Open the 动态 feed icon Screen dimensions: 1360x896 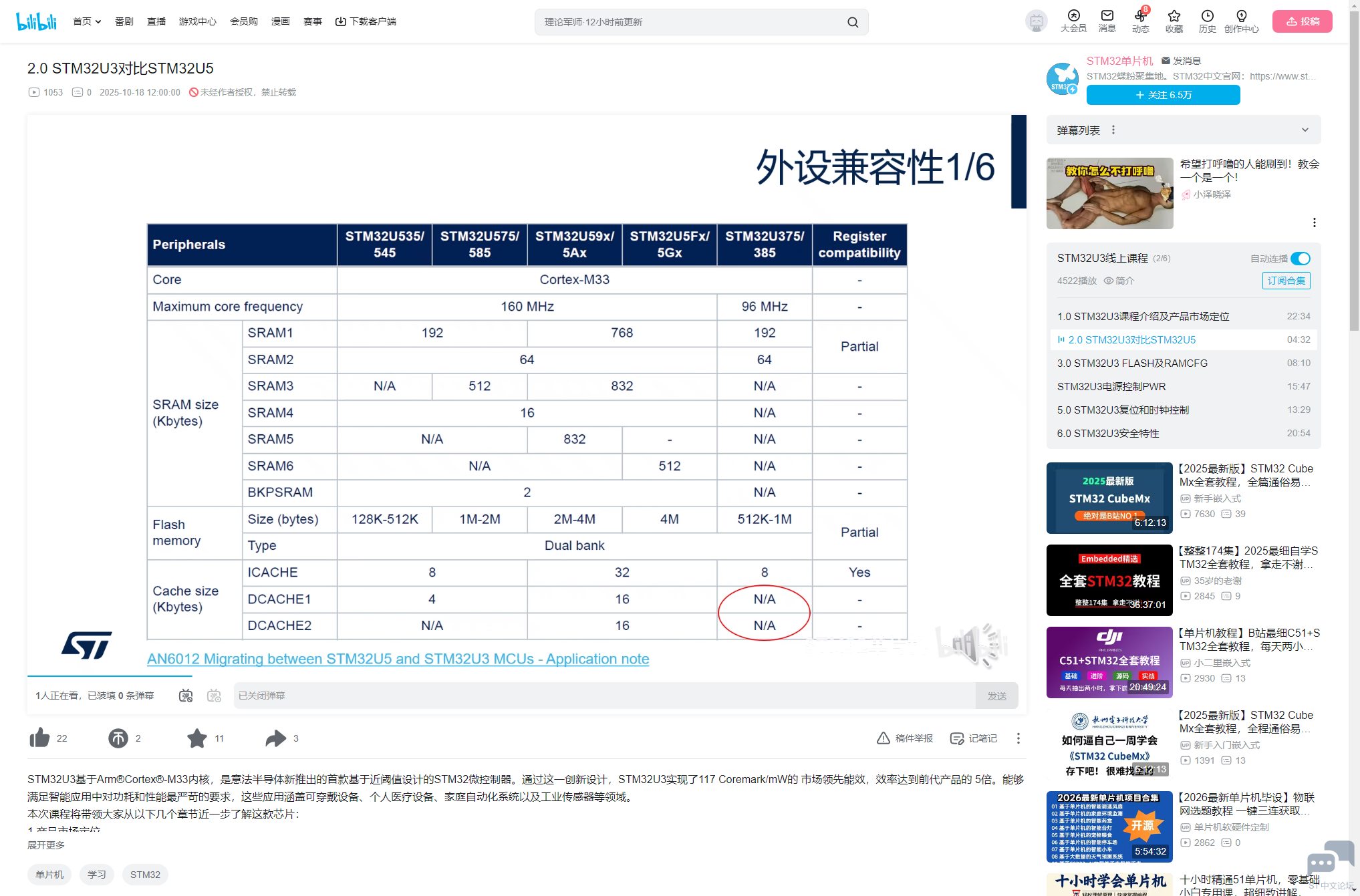click(1141, 21)
